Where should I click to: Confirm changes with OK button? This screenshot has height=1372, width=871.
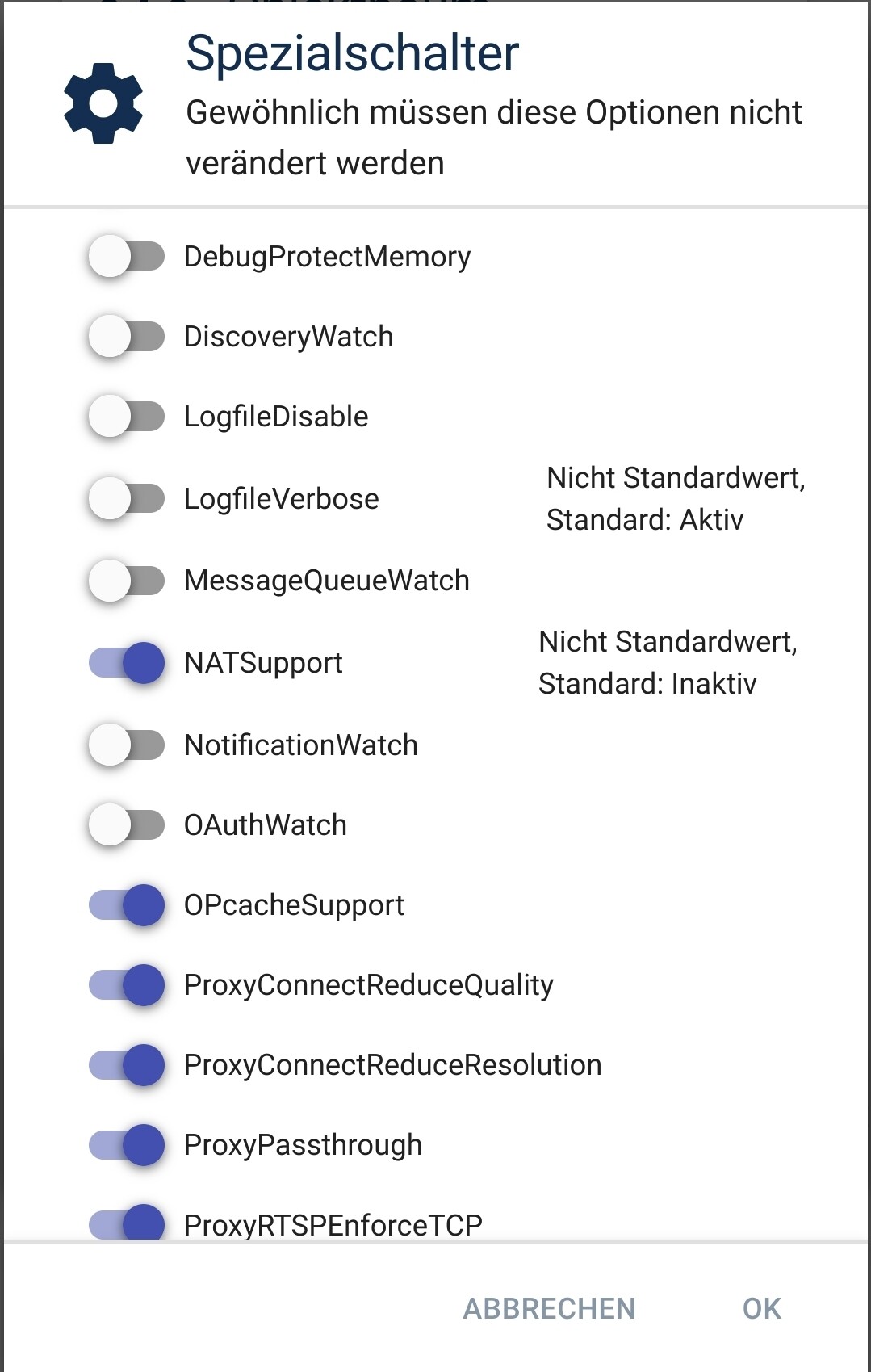click(762, 1309)
